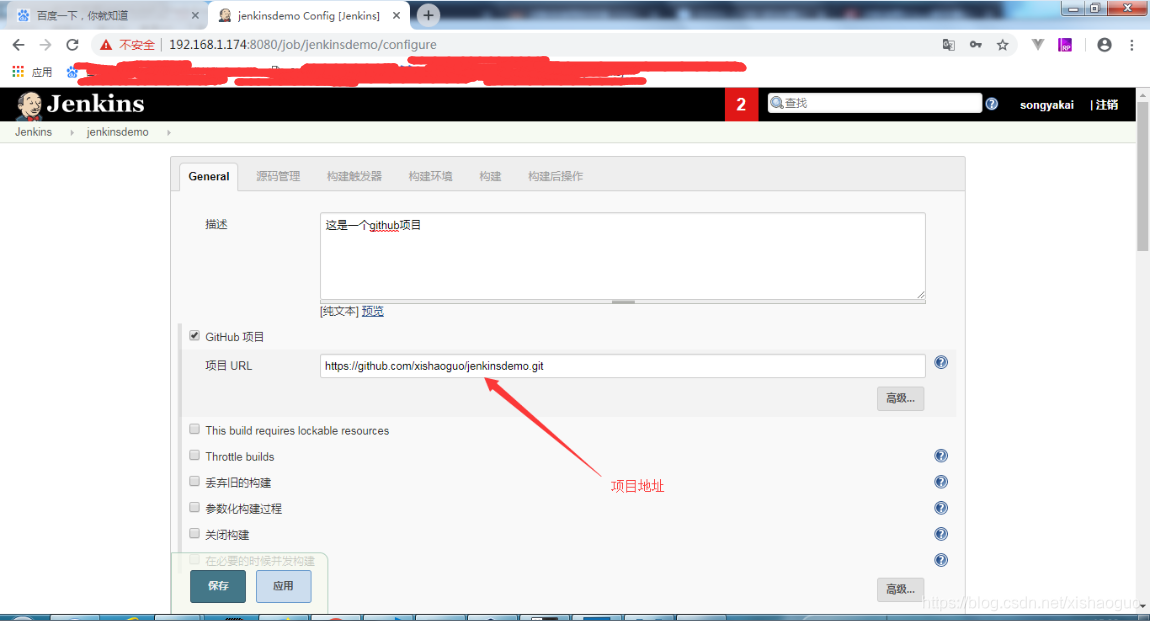This screenshot has width=1150, height=621.
Task: Go forward with browser forward arrow
Action: [45, 45]
